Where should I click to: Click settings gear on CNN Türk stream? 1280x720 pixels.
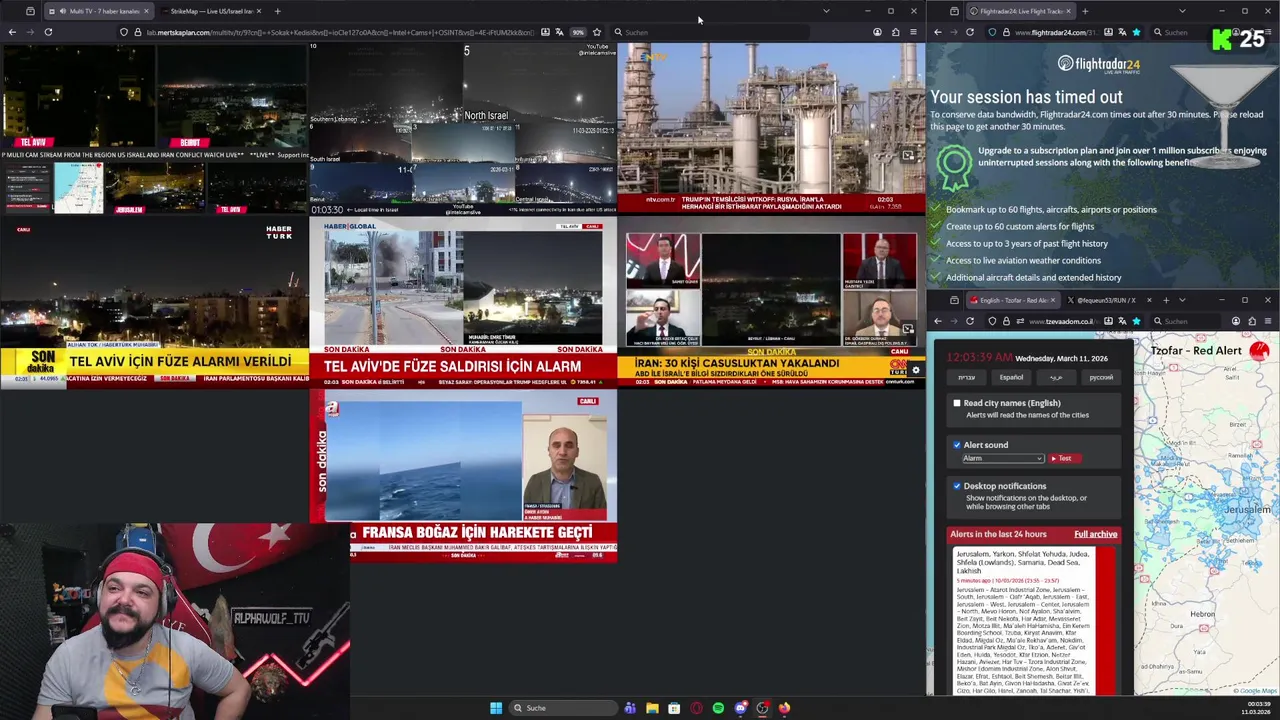click(x=915, y=371)
